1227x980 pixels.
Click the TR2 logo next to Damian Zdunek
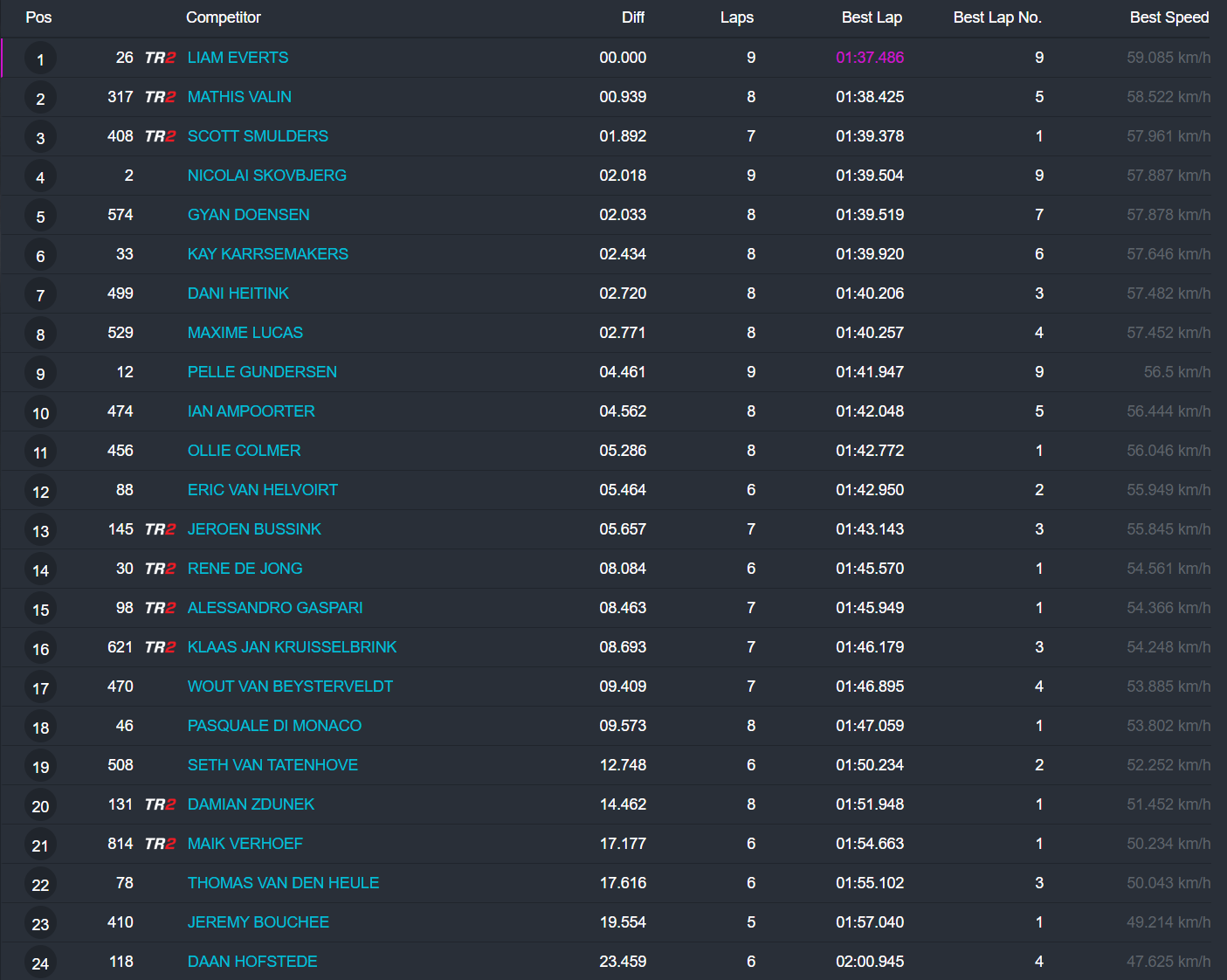pyautogui.click(x=160, y=804)
